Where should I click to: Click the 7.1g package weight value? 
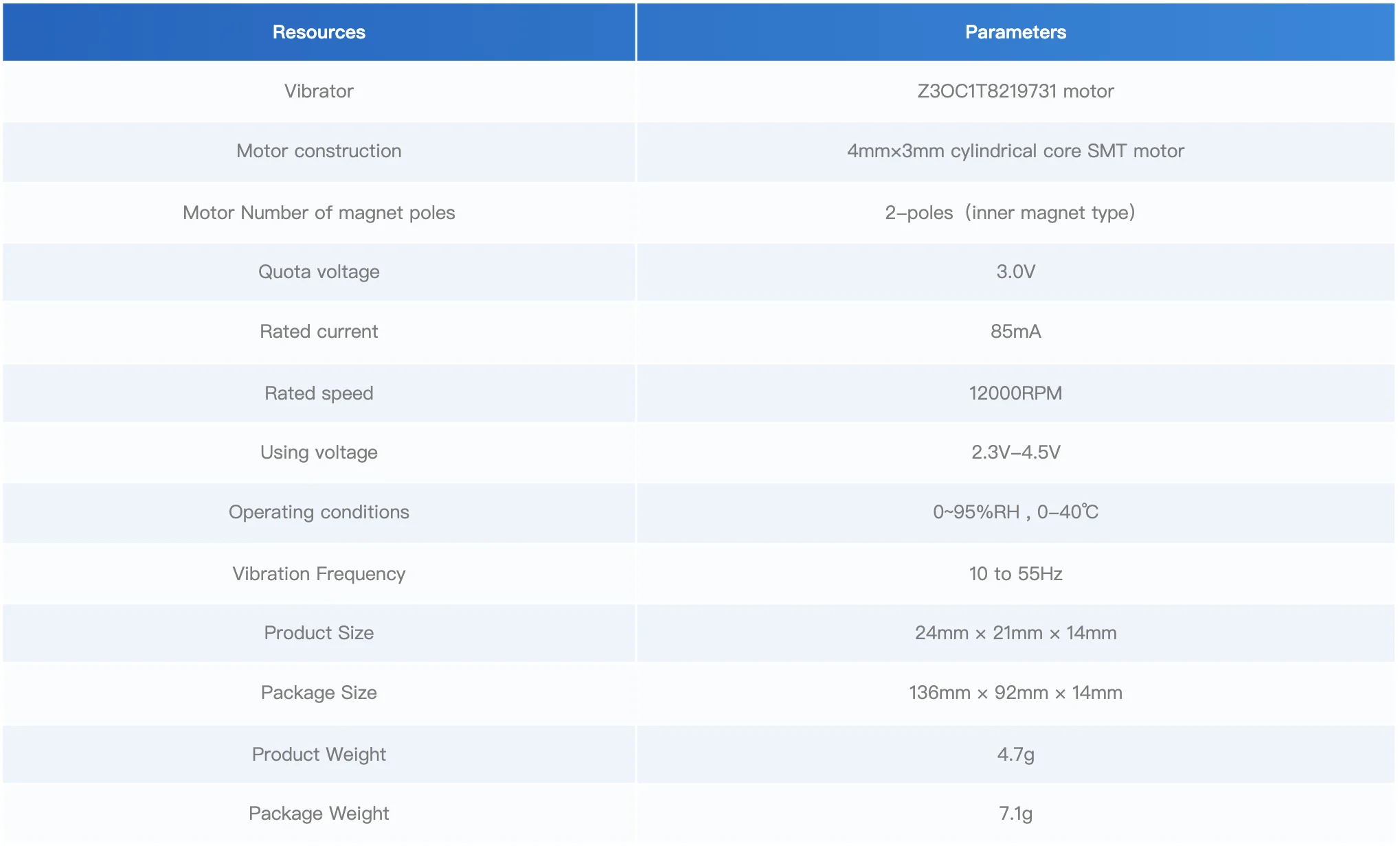pyautogui.click(x=1015, y=814)
